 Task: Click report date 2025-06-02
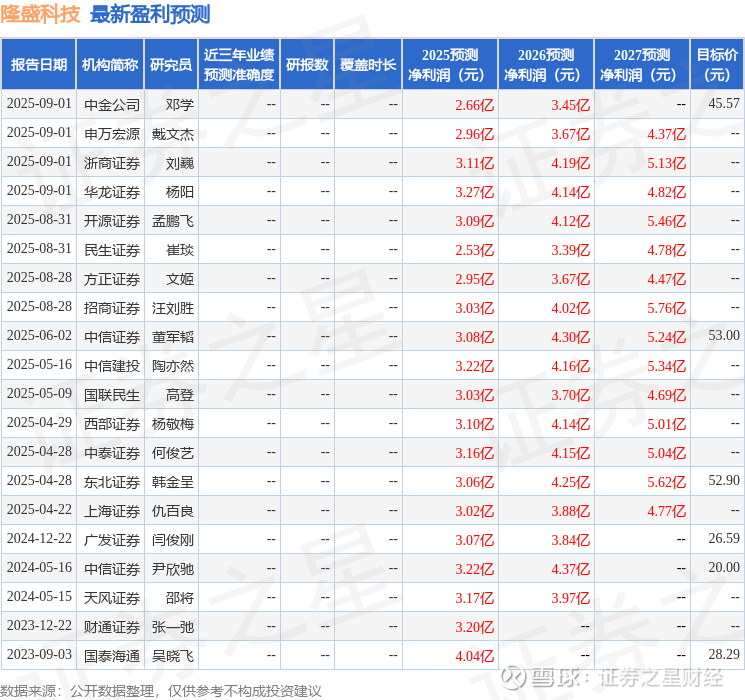pos(39,336)
